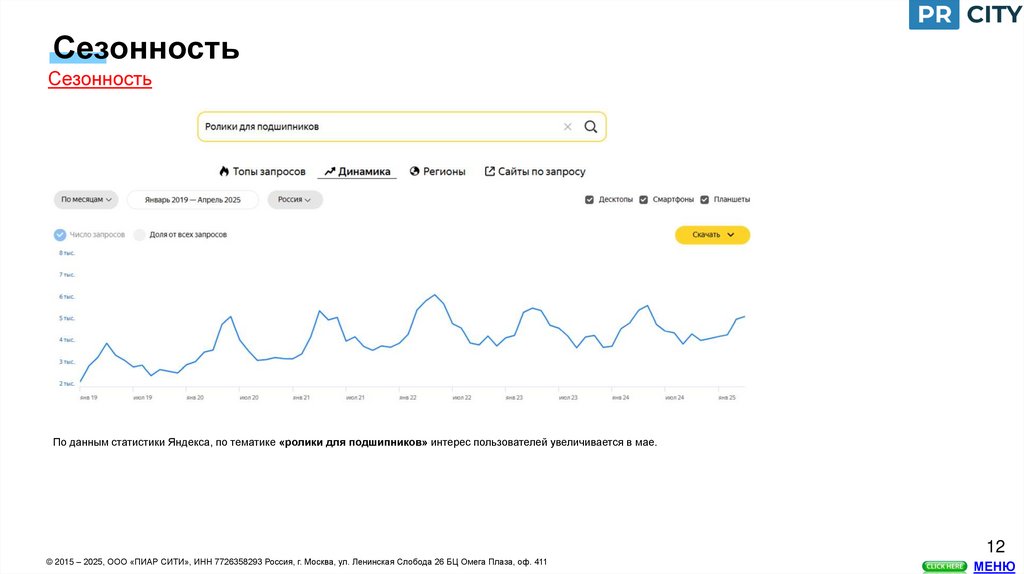Toggle the Смартфоны checkbox
Viewport: 1024px width, 574px height.
pyautogui.click(x=644, y=200)
